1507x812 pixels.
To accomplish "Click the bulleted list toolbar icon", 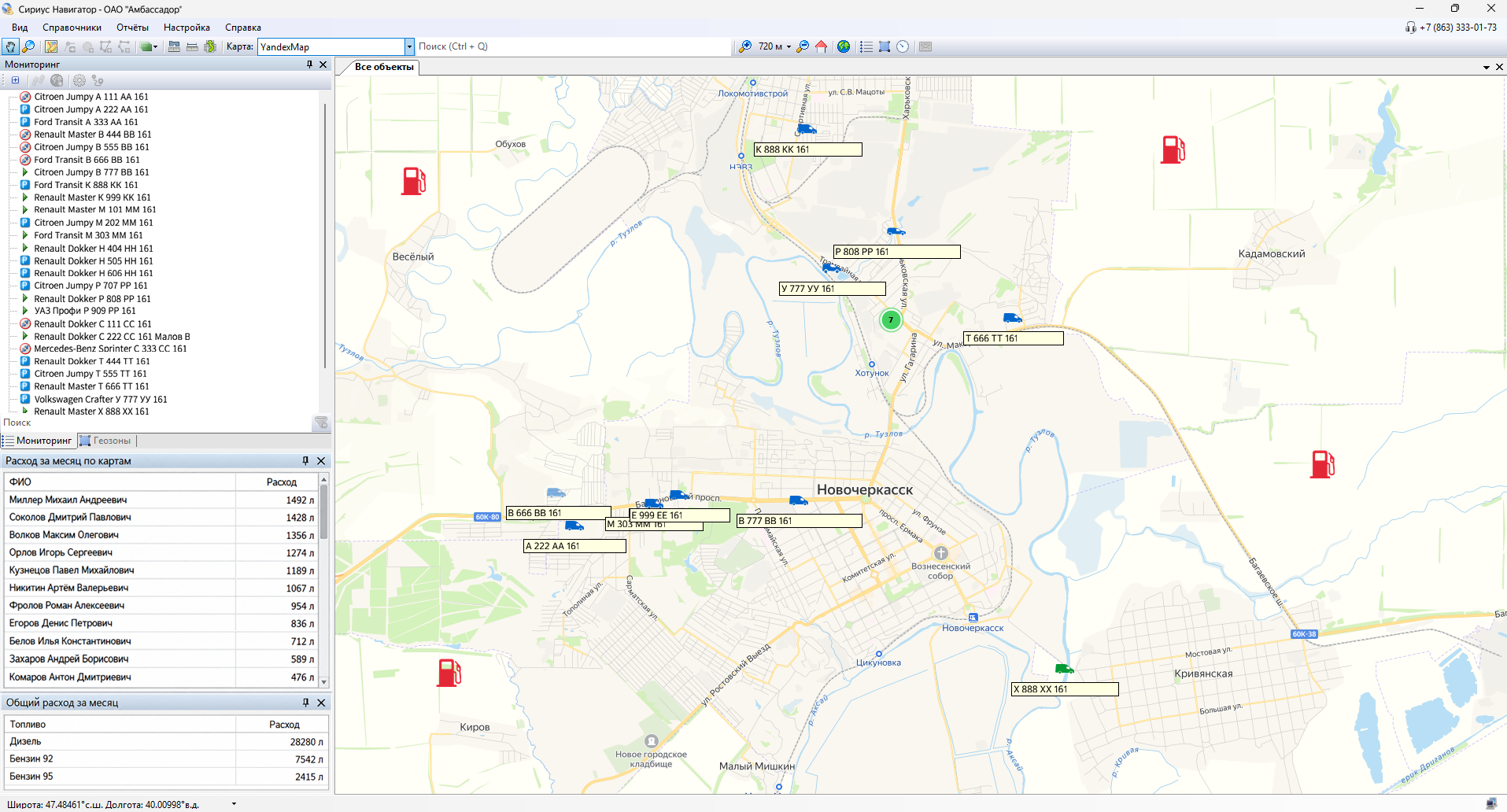I will [x=866, y=46].
